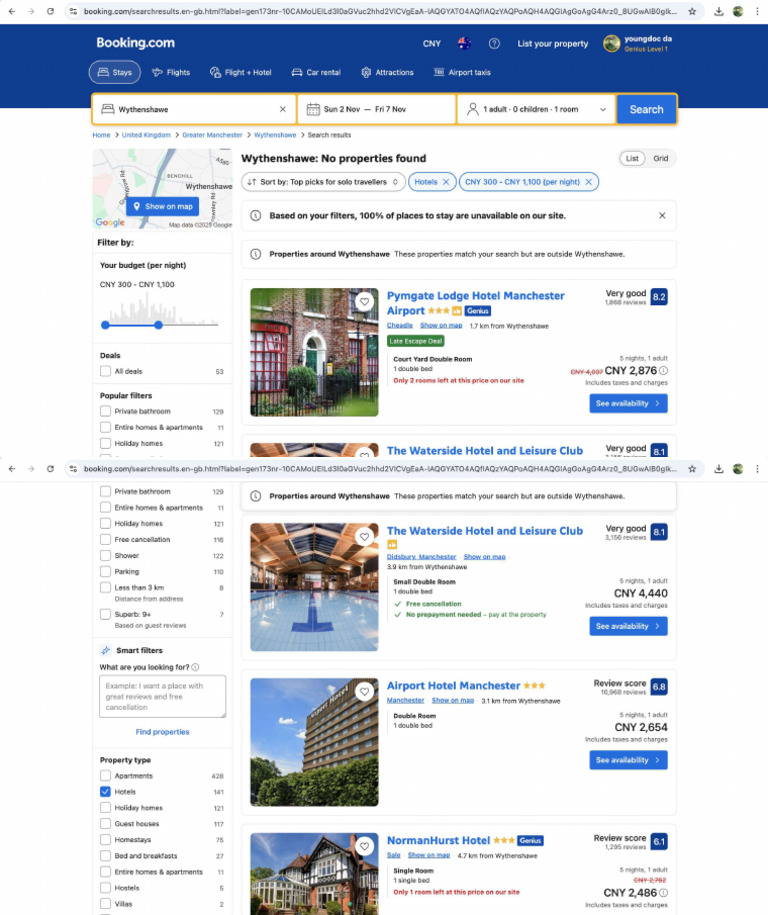Open the Flight + Hotel tab

point(240,72)
